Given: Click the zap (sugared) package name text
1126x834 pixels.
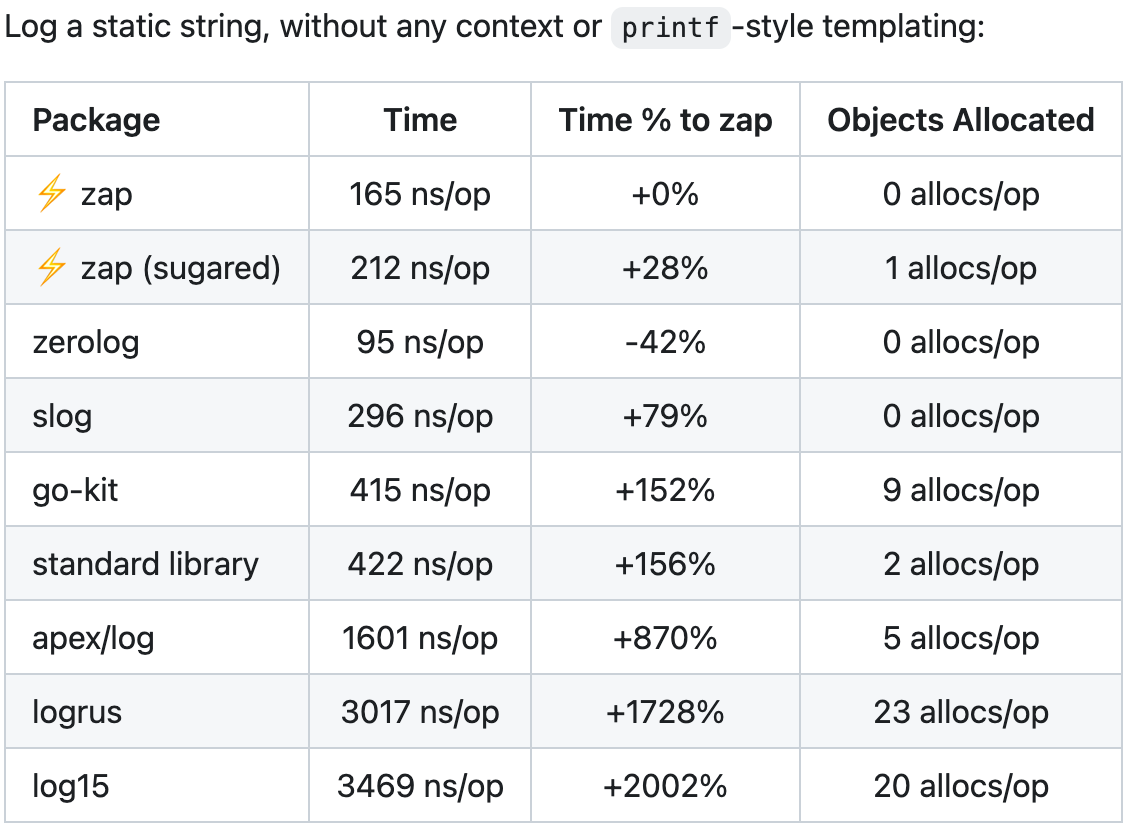Looking at the screenshot, I should pos(180,268).
